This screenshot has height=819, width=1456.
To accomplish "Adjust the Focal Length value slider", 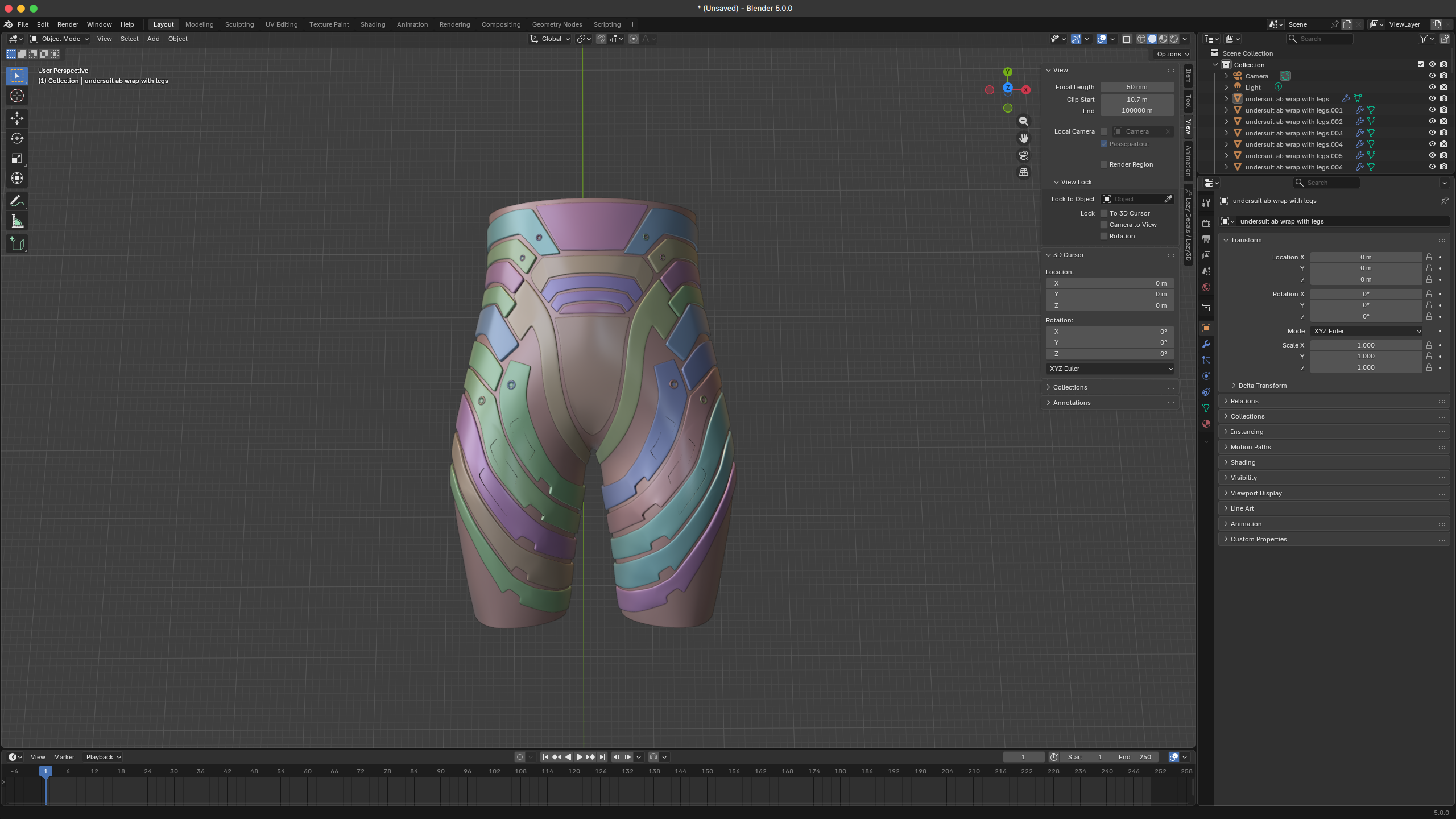I will [1136, 86].
